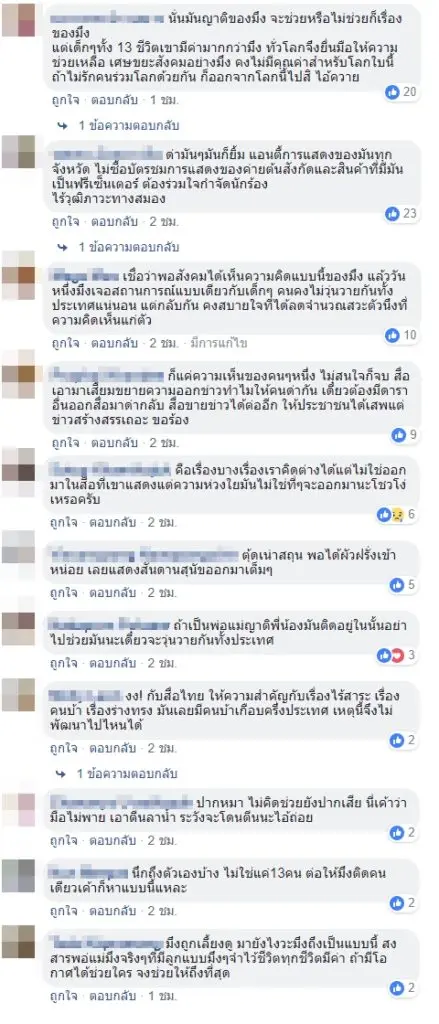Image resolution: width=439 pixels, height=1024 pixels.
Task: Click like reaction icon showing 23
Action: click(393, 213)
